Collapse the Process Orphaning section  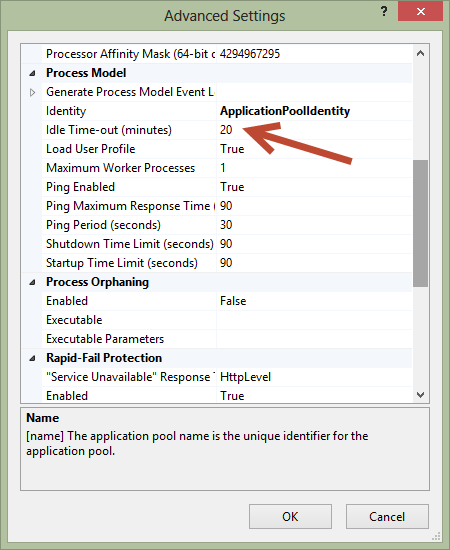point(32,282)
